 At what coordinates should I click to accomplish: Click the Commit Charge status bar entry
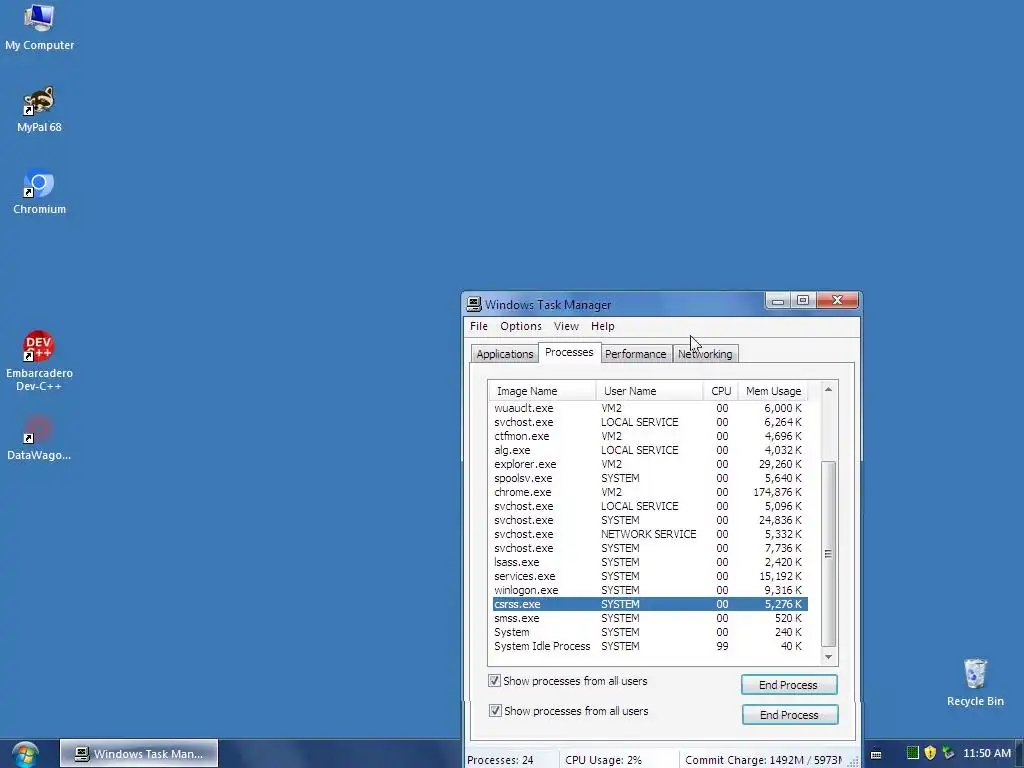point(763,760)
